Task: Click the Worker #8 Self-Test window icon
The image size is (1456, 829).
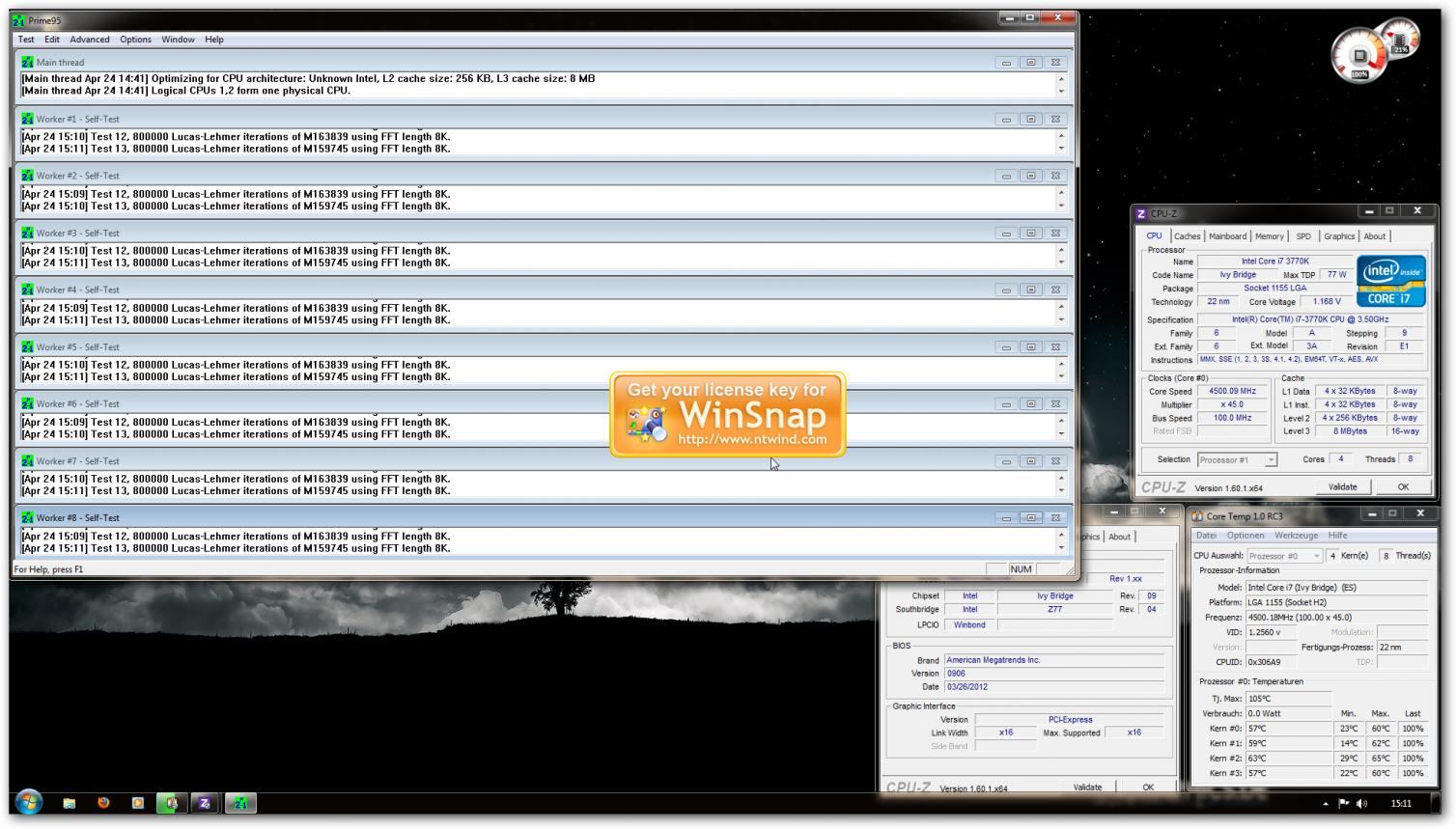Action: [27, 517]
